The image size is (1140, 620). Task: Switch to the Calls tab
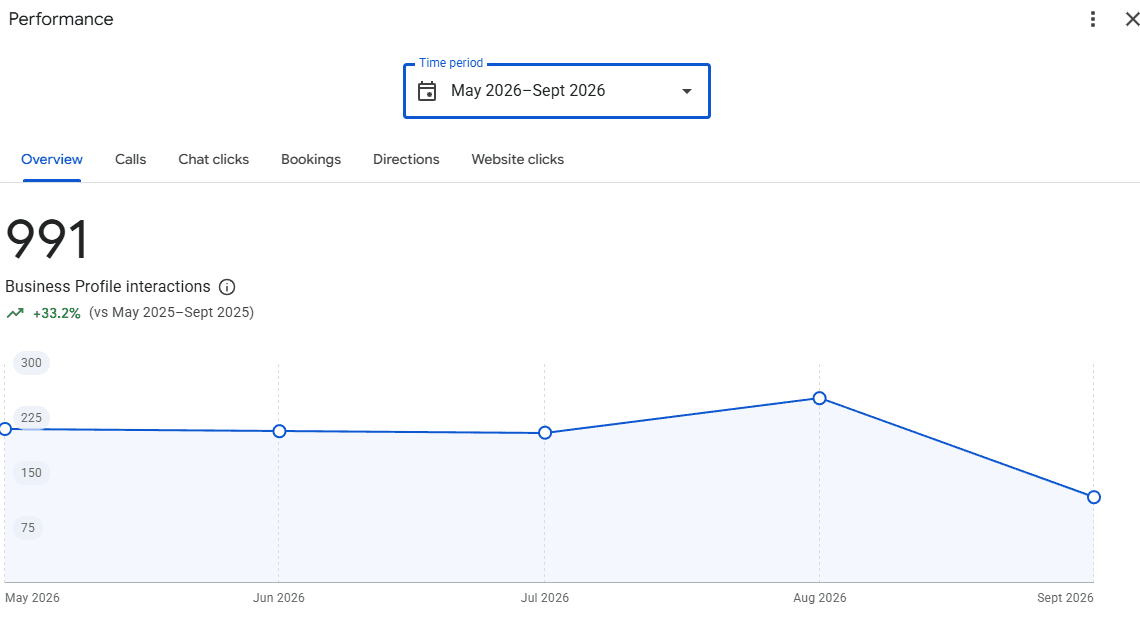pyautogui.click(x=130, y=159)
